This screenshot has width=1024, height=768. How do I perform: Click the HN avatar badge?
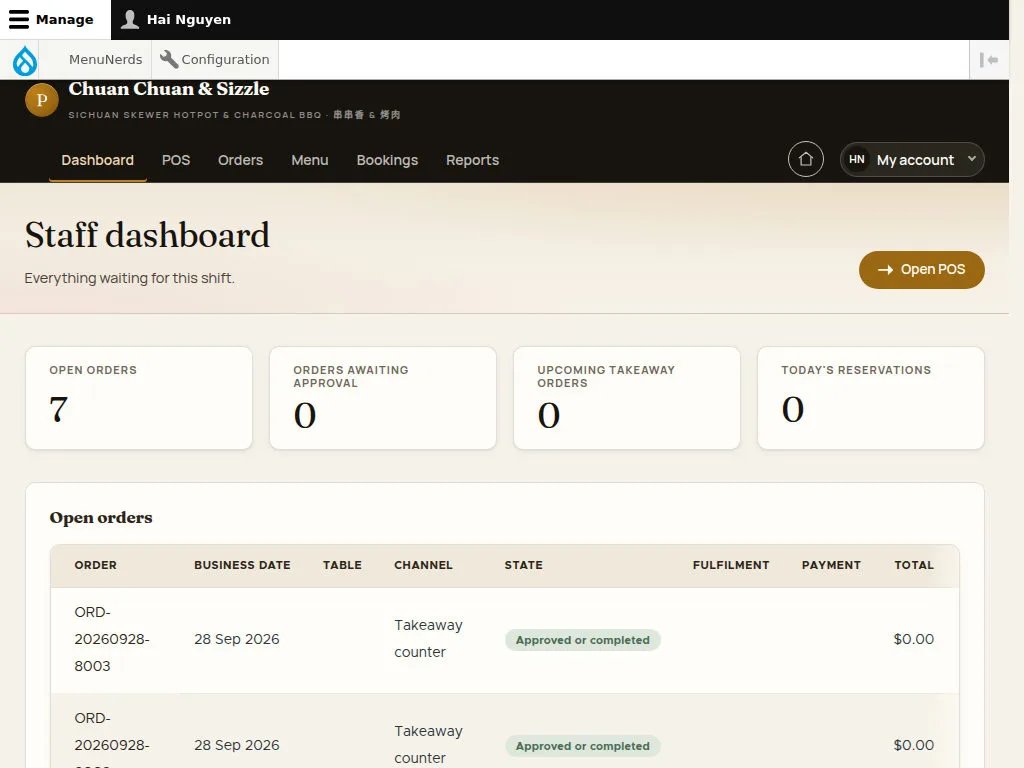coord(857,159)
